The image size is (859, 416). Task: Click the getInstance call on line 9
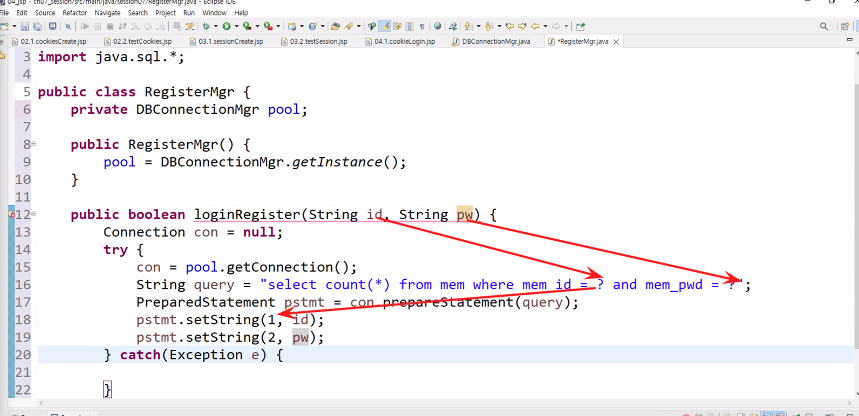coord(336,162)
